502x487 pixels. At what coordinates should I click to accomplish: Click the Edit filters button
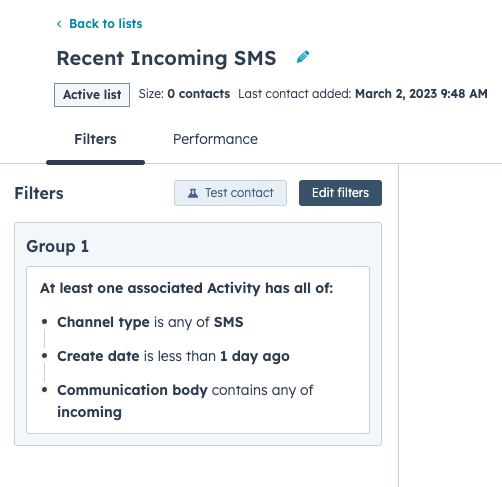[x=340, y=193]
